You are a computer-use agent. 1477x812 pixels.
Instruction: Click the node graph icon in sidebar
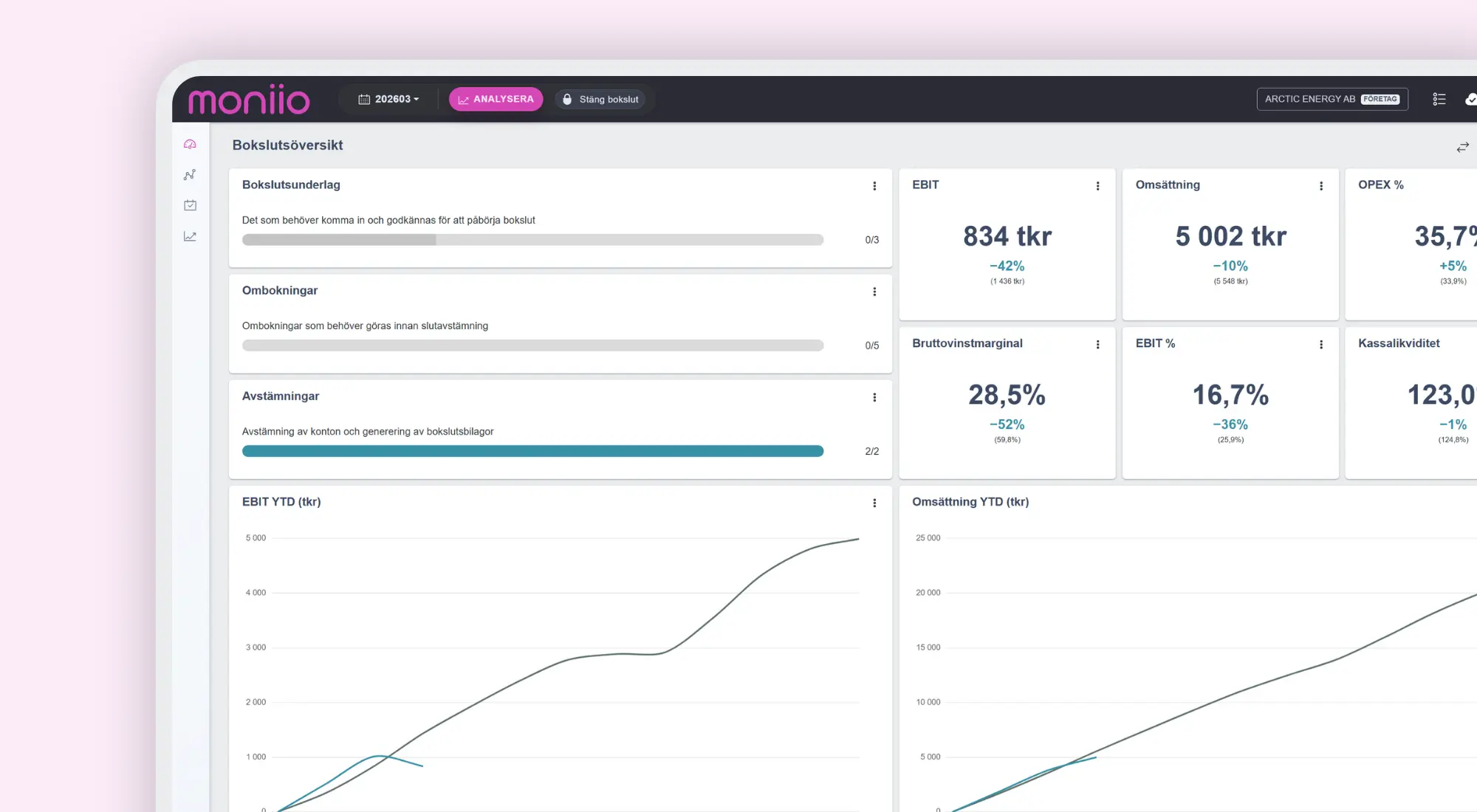(x=190, y=175)
